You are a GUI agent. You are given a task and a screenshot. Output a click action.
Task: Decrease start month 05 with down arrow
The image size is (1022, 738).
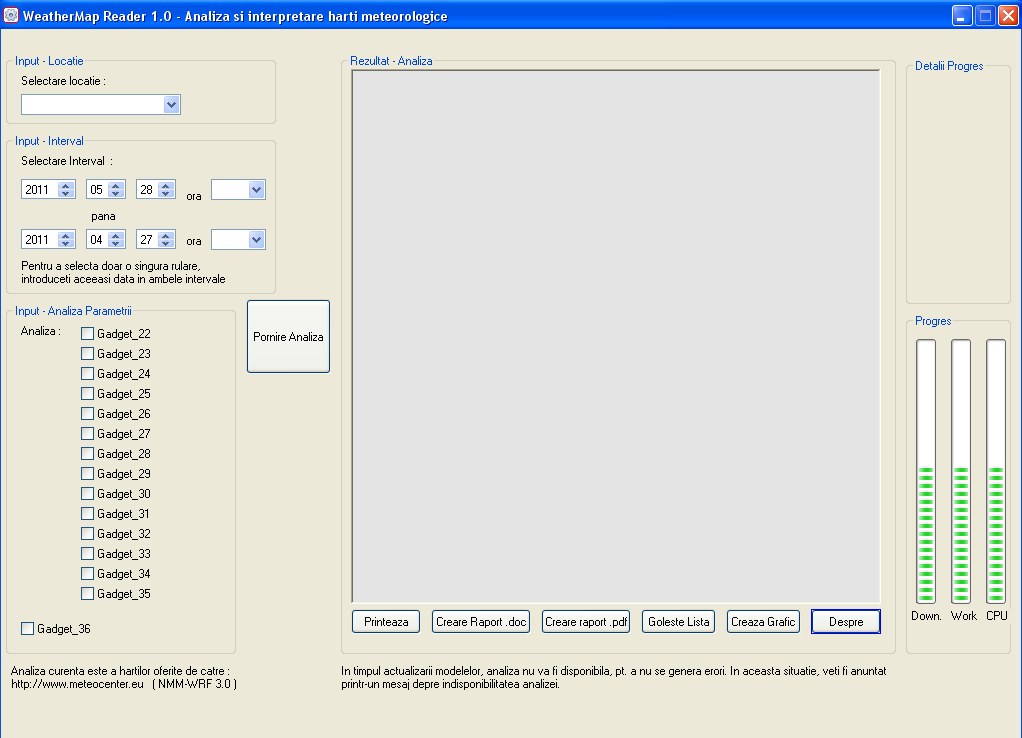pos(116,193)
